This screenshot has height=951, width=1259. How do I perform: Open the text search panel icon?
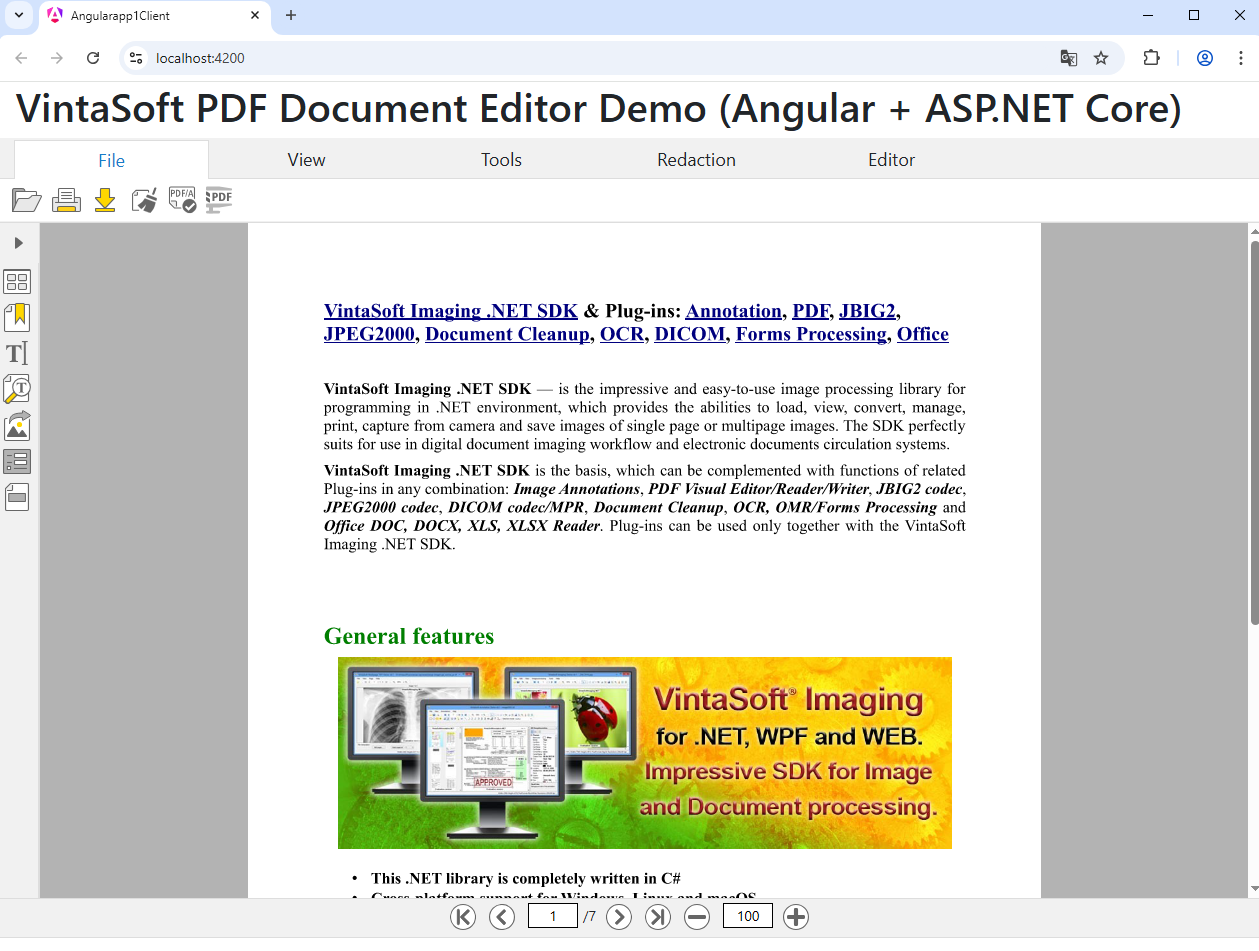(17, 389)
